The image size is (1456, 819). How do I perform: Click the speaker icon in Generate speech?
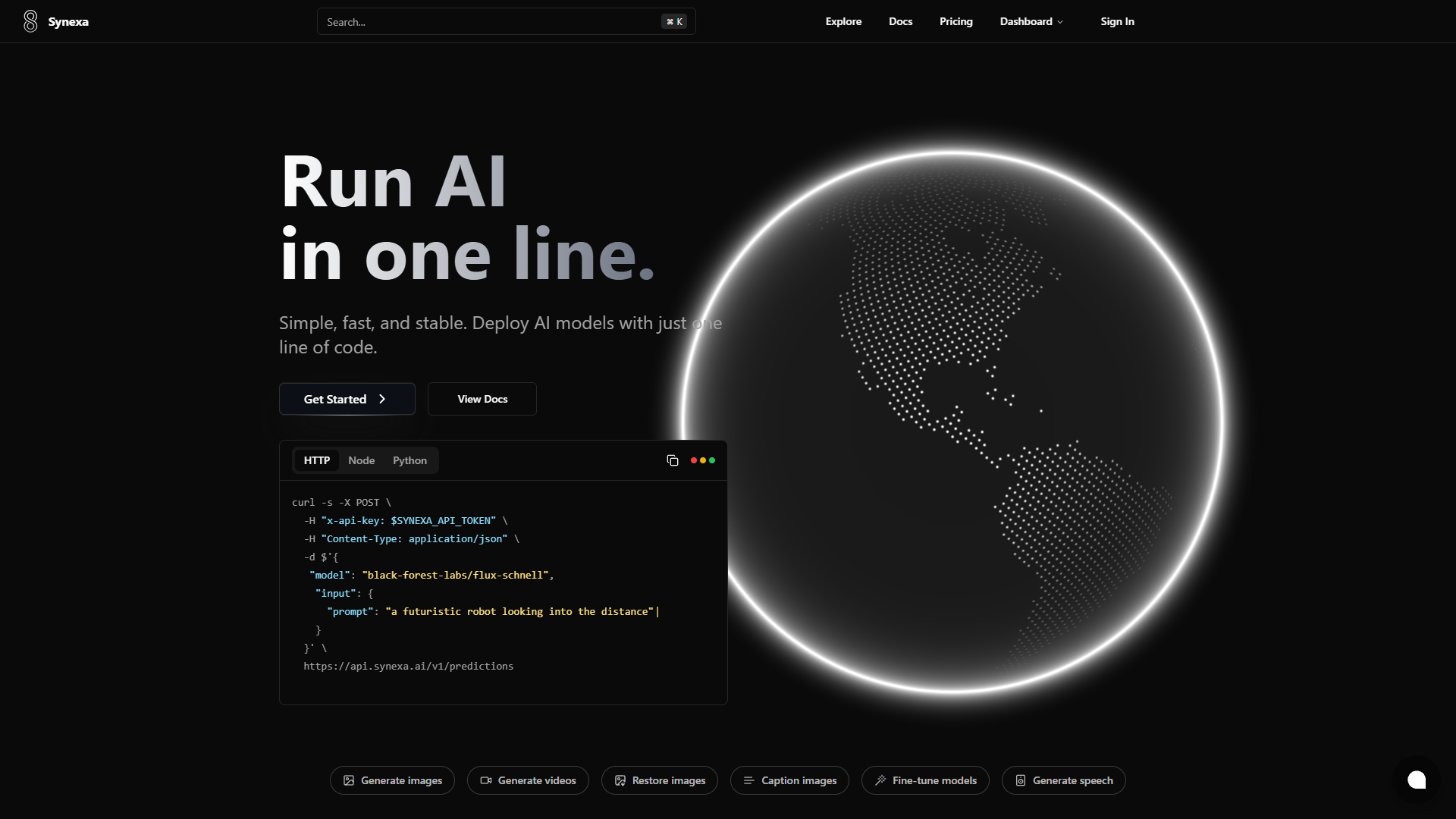coord(1021,780)
